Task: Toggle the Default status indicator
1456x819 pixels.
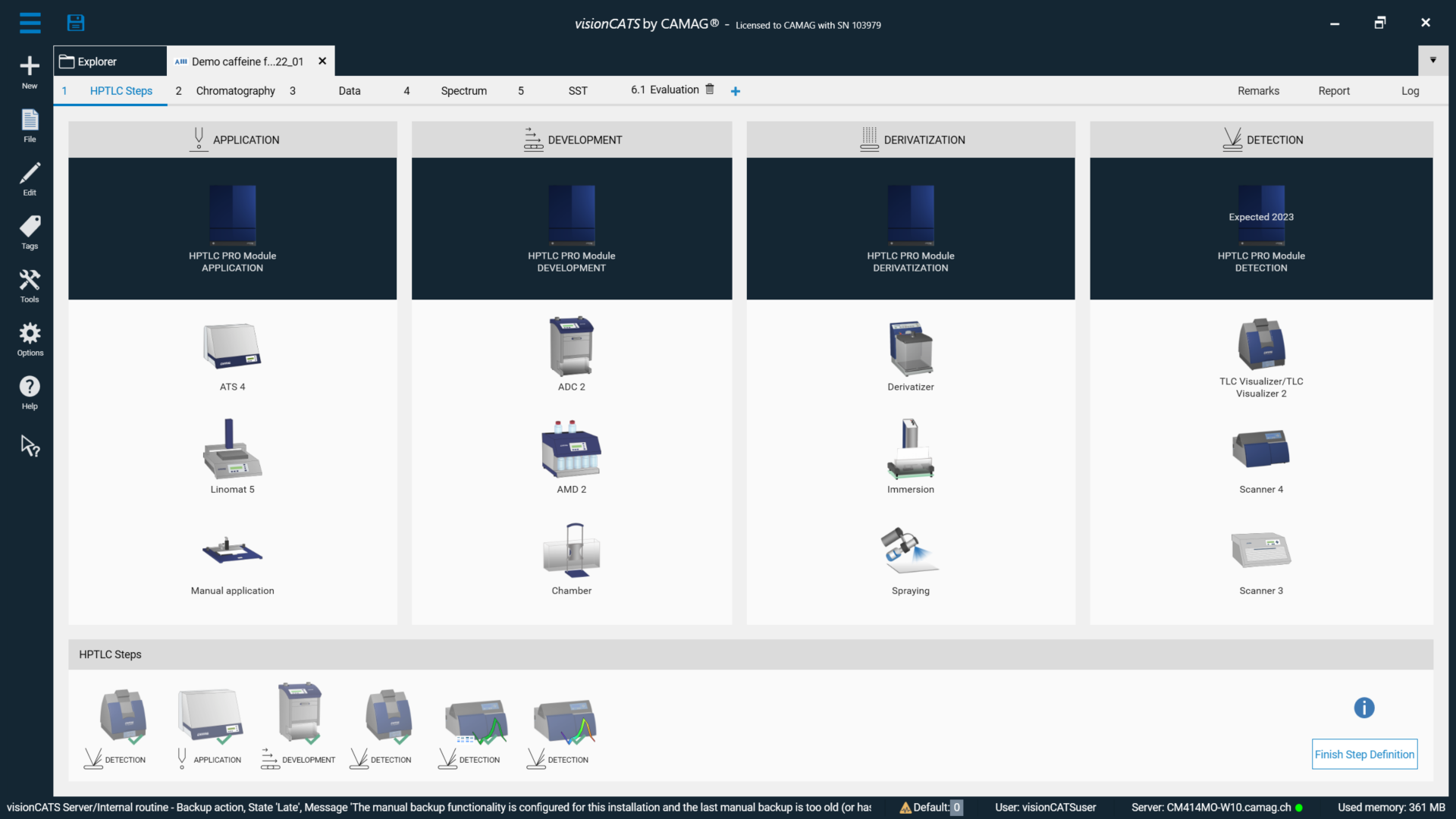Action: (x=957, y=808)
